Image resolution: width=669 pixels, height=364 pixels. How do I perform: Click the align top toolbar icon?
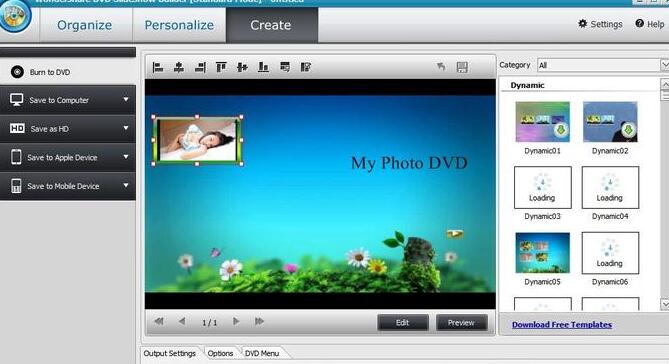[x=221, y=67]
